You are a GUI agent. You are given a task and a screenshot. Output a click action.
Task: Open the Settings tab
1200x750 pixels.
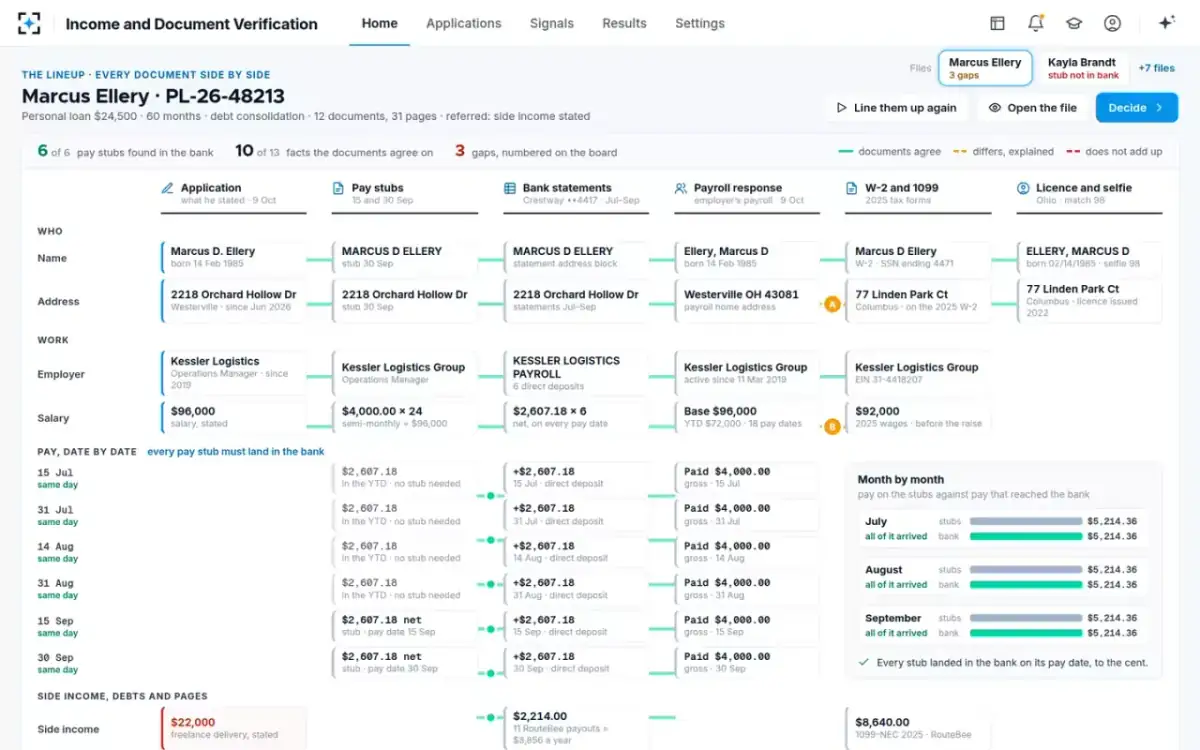700,23
